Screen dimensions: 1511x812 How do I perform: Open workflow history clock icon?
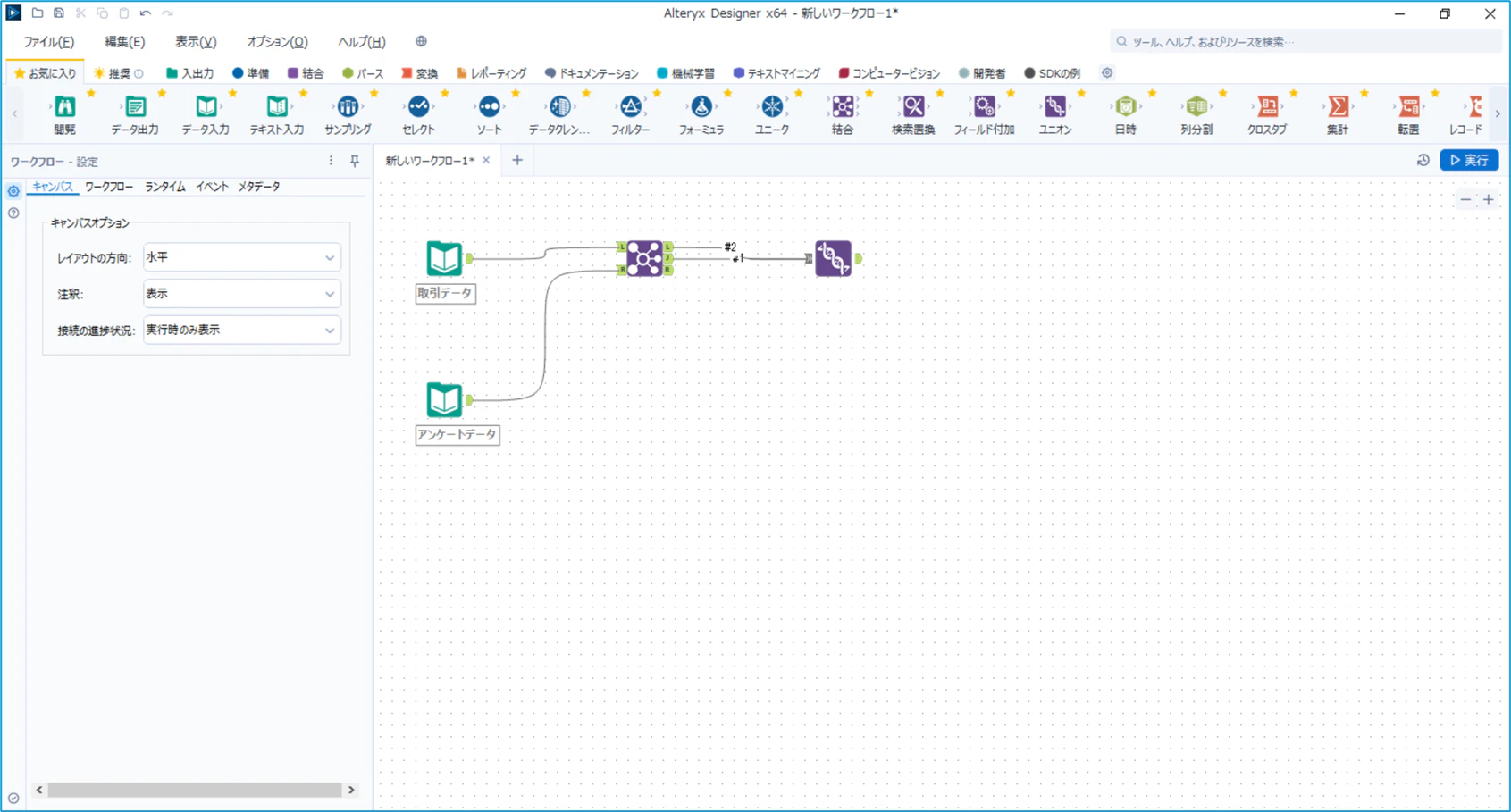pos(1423,161)
